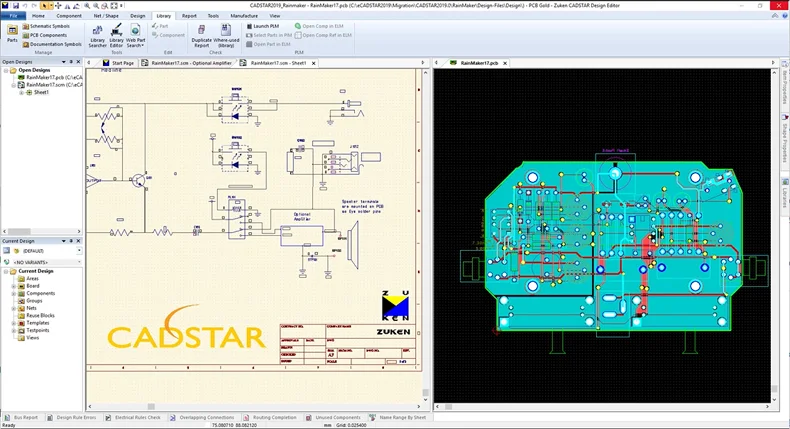Switch to the Home ribbon tab

coord(38,16)
